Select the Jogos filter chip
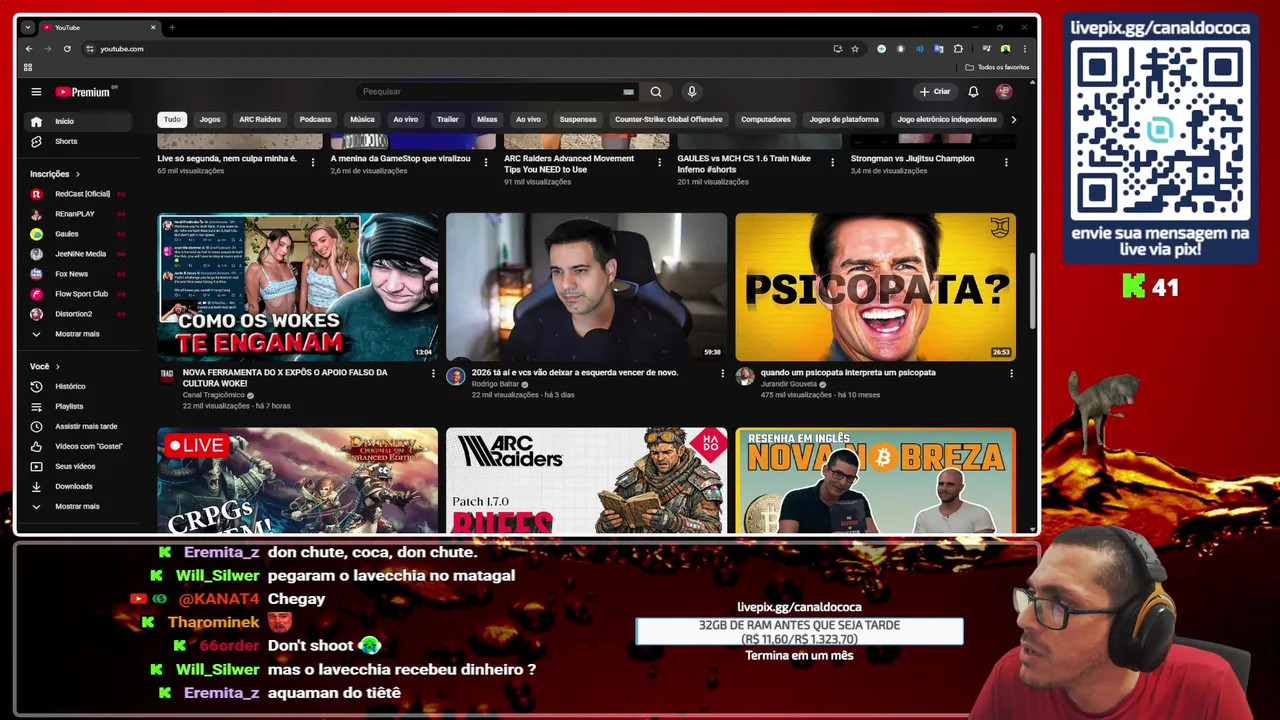This screenshot has width=1280, height=720. 210,119
